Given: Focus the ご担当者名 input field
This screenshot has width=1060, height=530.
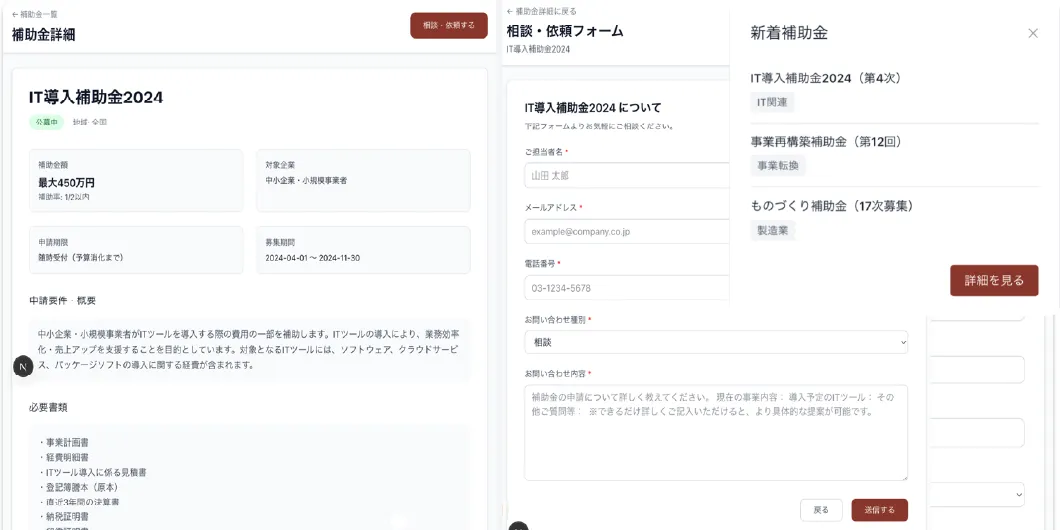Looking at the screenshot, I should pyautogui.click(x=626, y=175).
